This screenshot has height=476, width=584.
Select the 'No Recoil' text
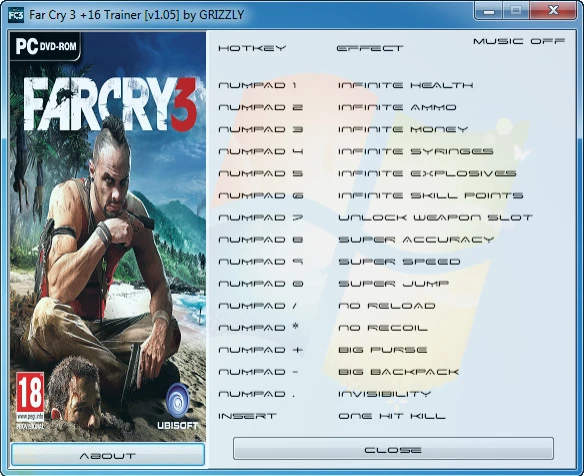point(383,328)
